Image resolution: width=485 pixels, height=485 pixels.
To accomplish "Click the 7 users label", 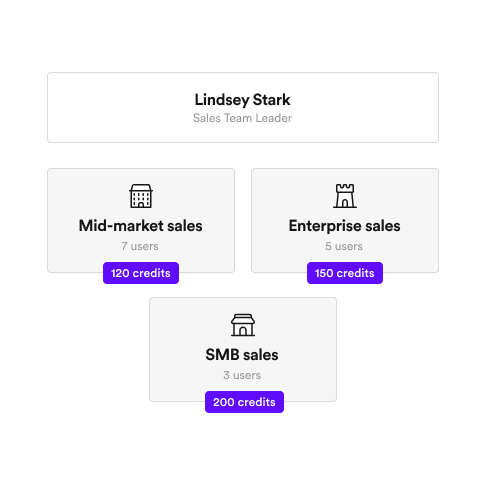I will 140,246.
